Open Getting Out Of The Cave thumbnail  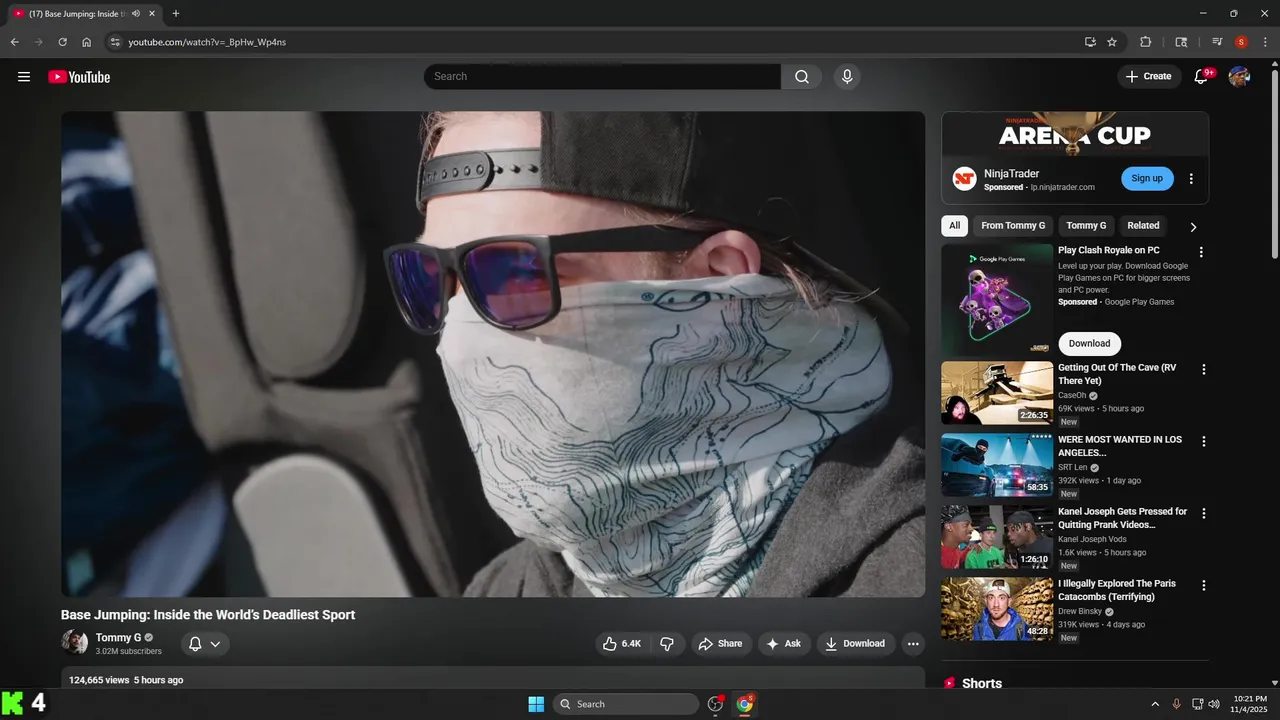click(997, 393)
